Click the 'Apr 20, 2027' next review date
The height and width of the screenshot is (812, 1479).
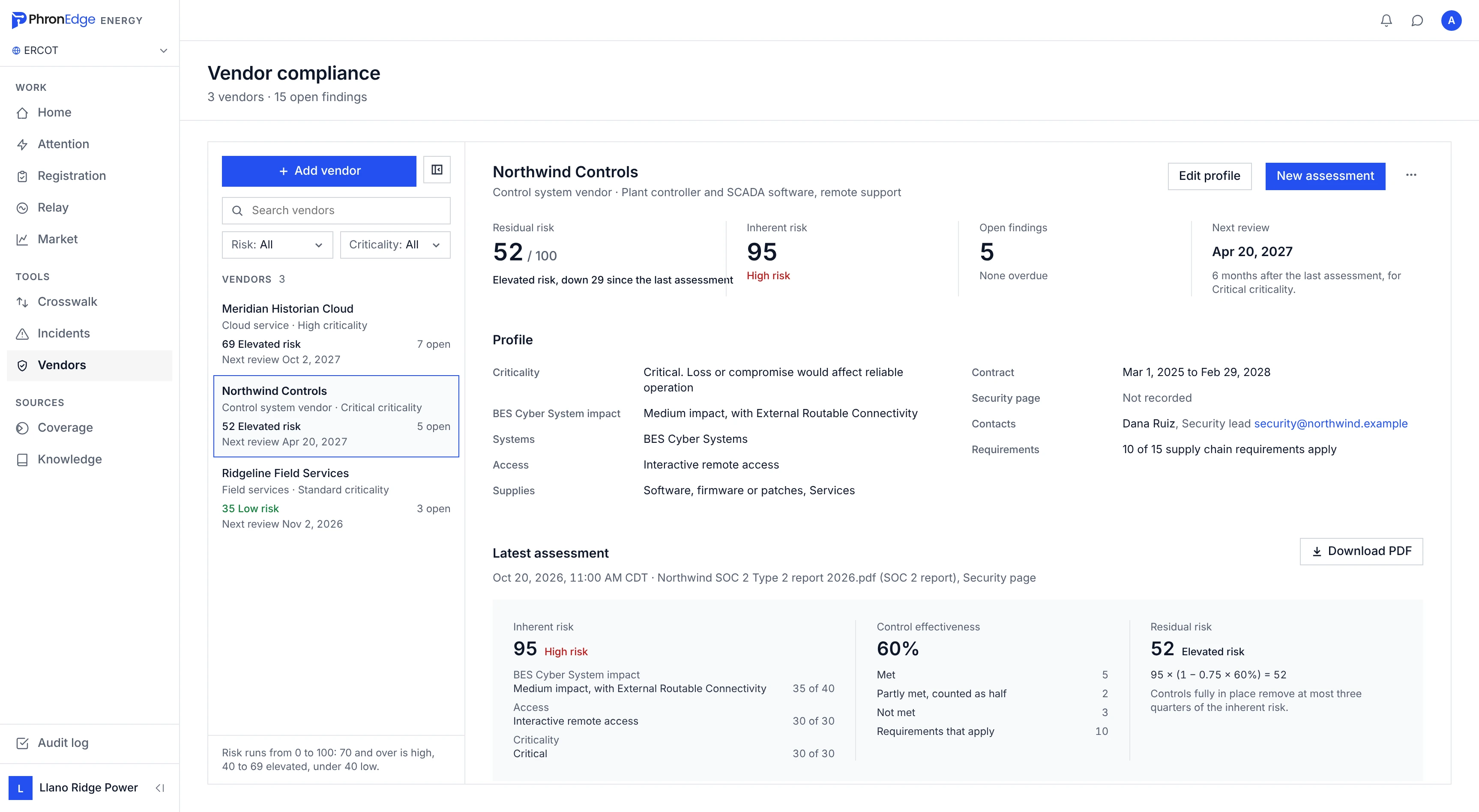[1252, 252]
